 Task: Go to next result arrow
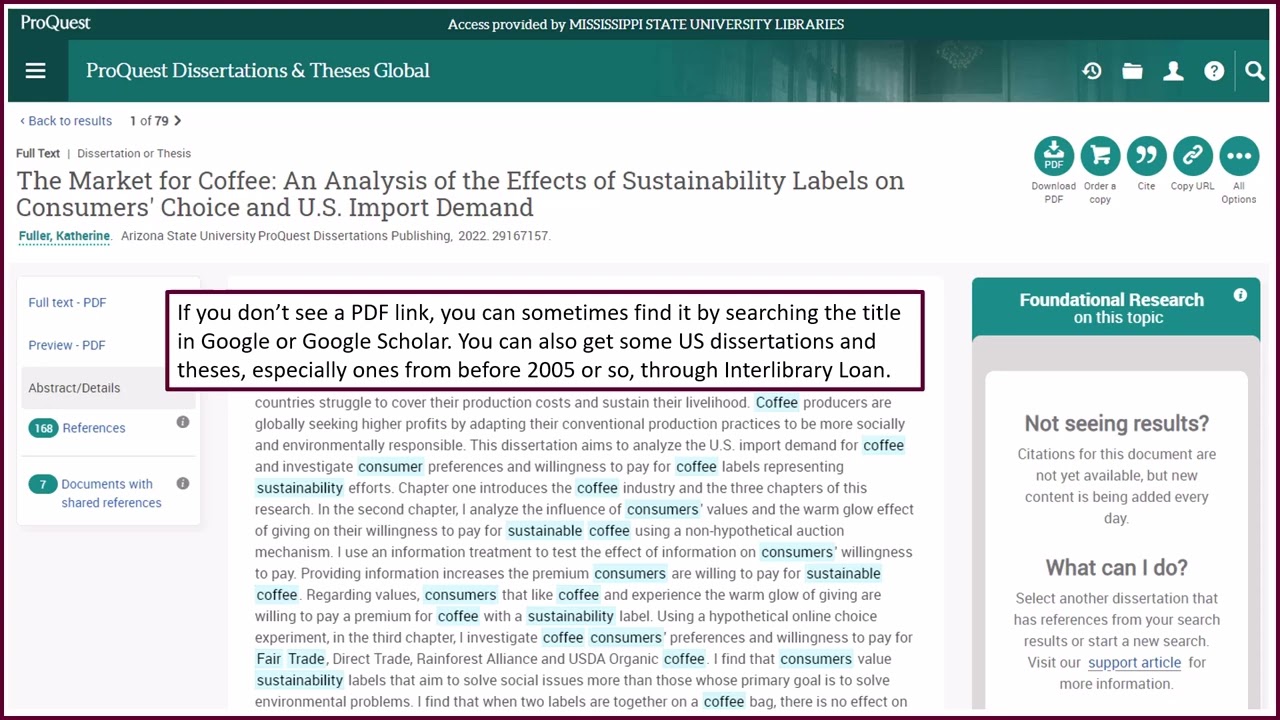178,121
